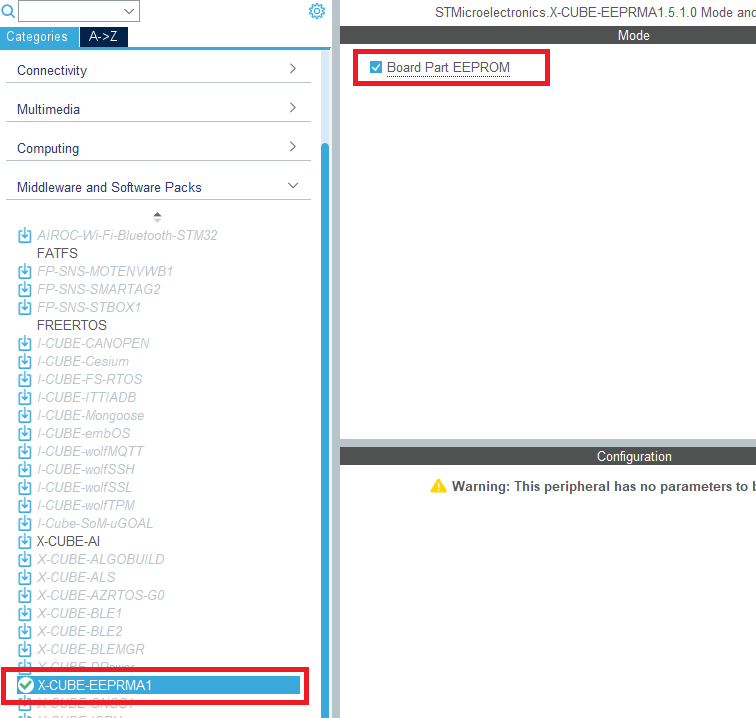Switch to the A->Z tab

tap(103, 37)
